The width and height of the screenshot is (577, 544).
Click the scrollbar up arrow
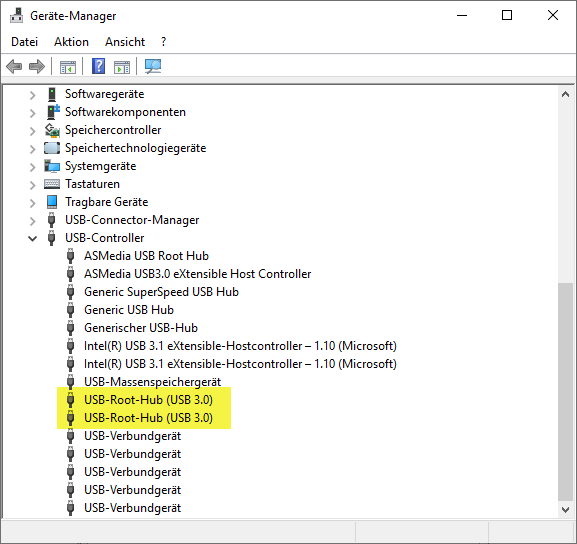point(565,95)
